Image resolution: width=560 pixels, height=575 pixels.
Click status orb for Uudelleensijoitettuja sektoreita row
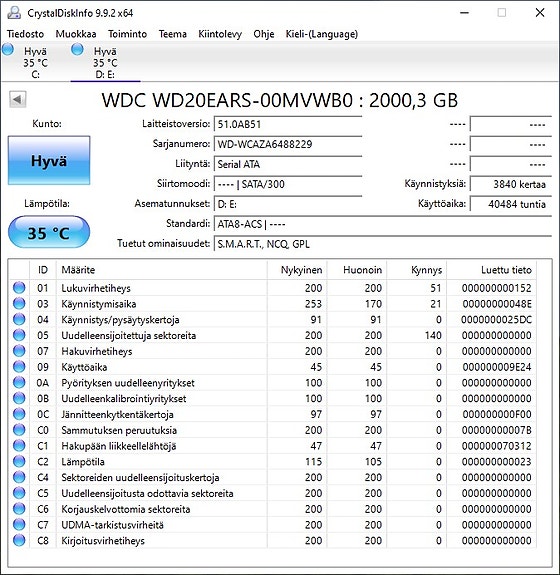[19, 335]
